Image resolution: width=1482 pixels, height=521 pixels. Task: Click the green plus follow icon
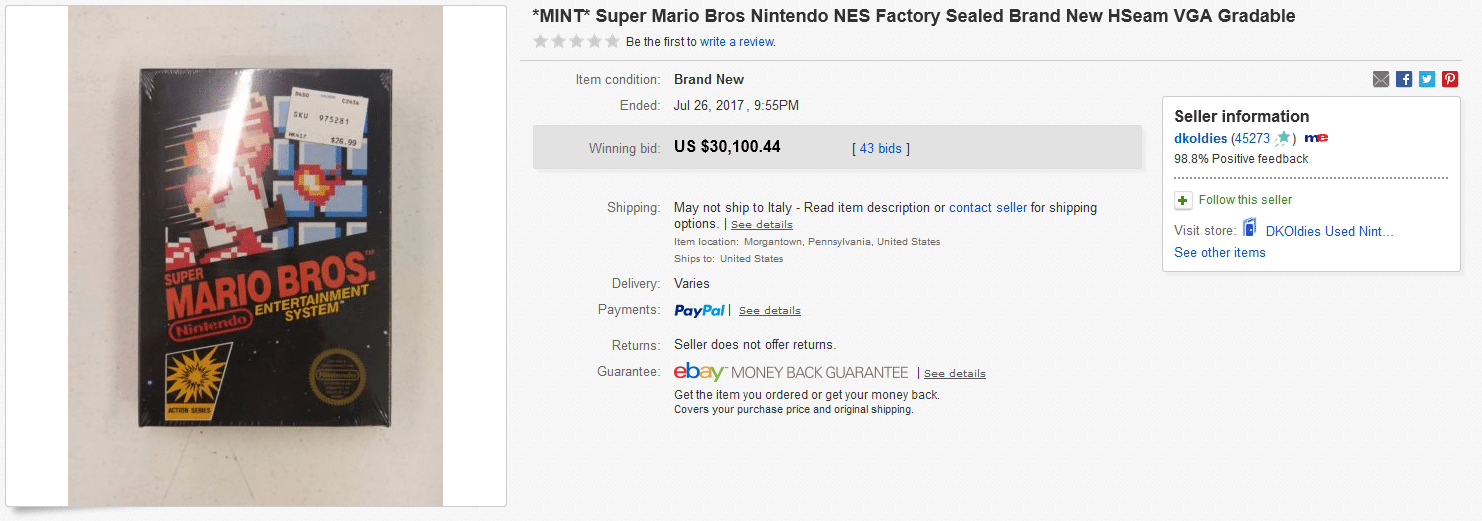tap(1183, 200)
